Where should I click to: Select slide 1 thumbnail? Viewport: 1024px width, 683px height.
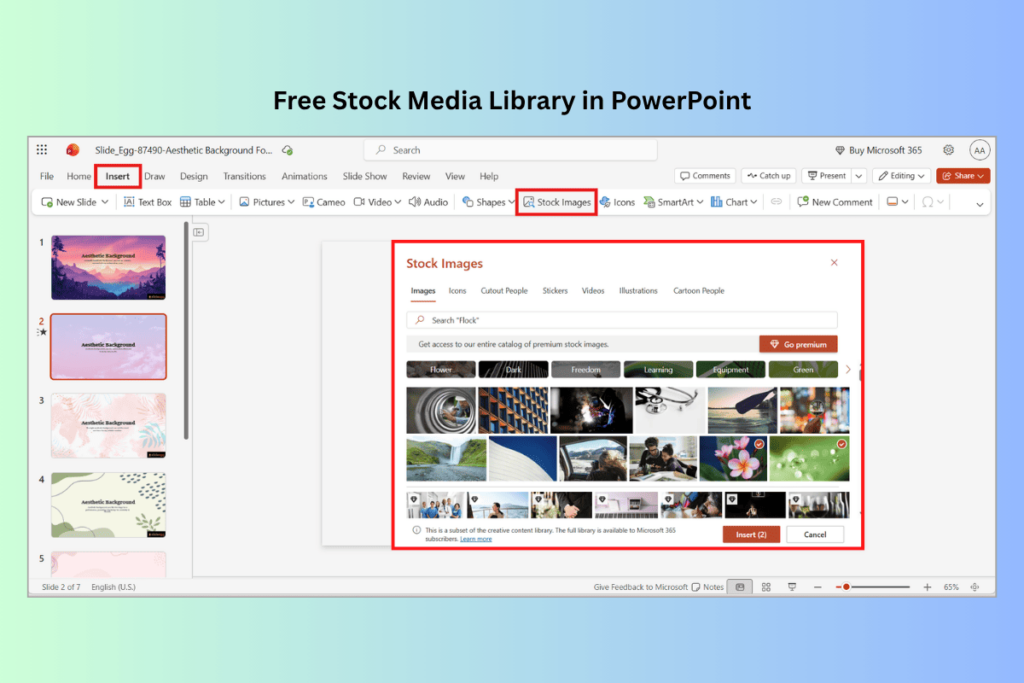[x=108, y=268]
